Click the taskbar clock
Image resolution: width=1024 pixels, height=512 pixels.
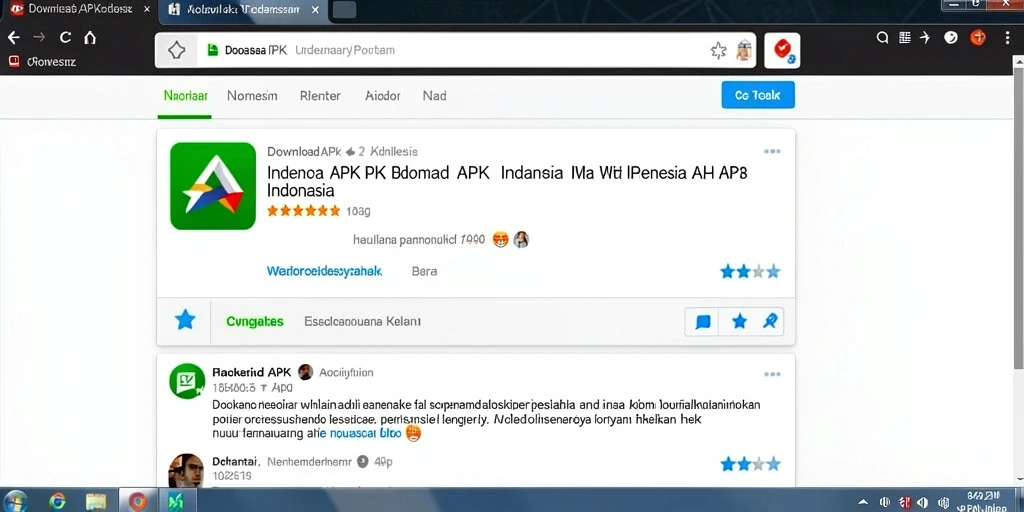click(981, 502)
